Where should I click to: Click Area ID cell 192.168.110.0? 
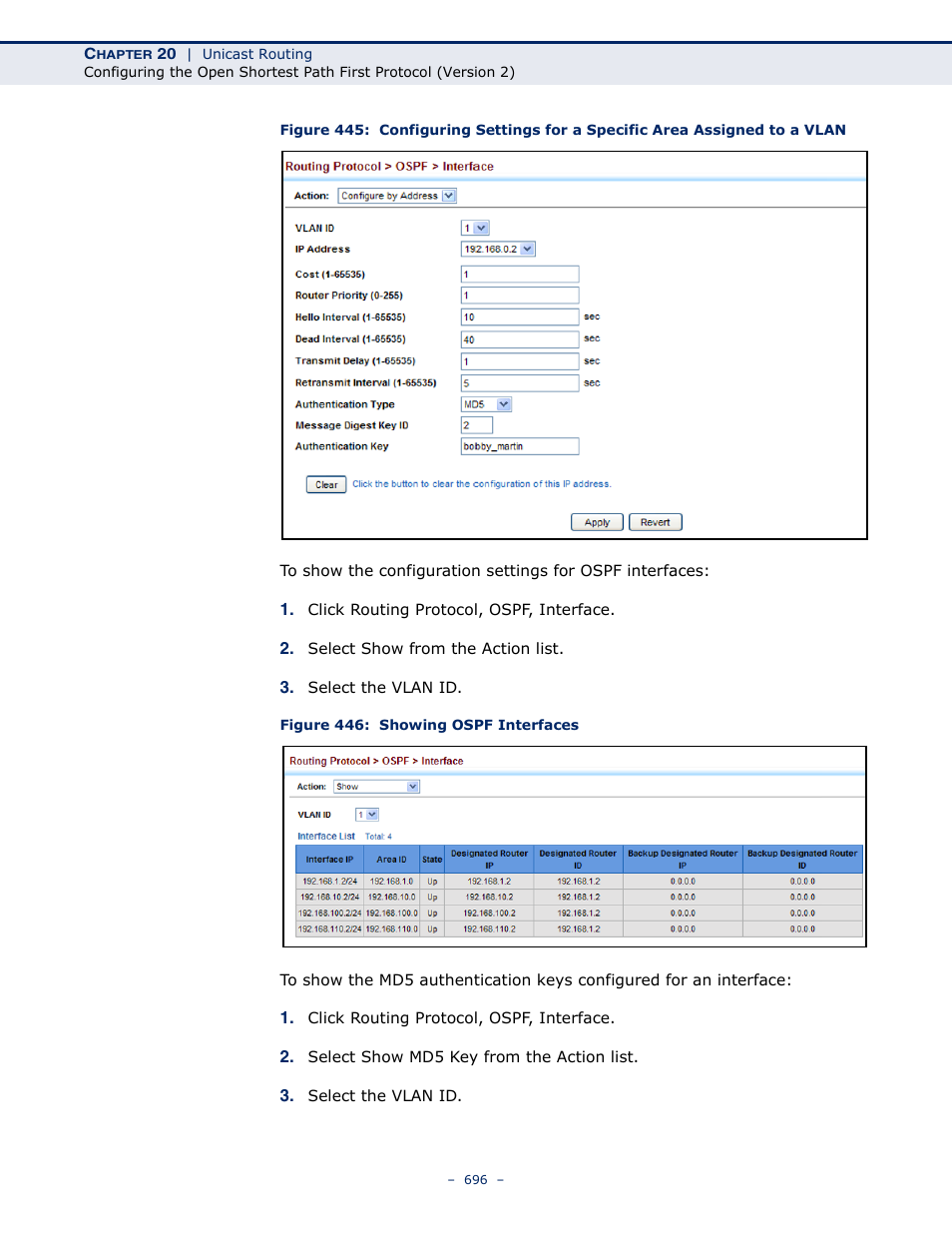pyautogui.click(x=391, y=929)
